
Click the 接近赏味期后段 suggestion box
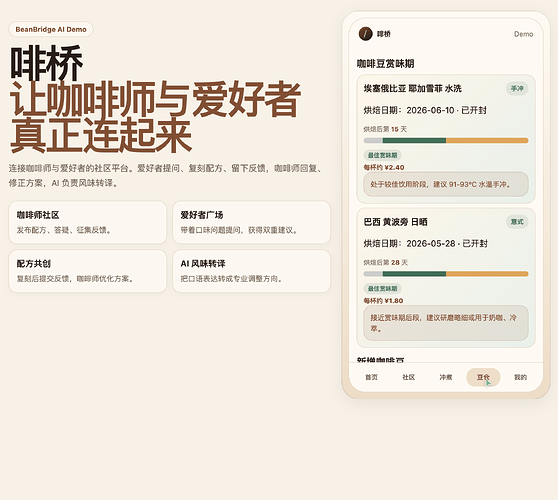tap(446, 323)
